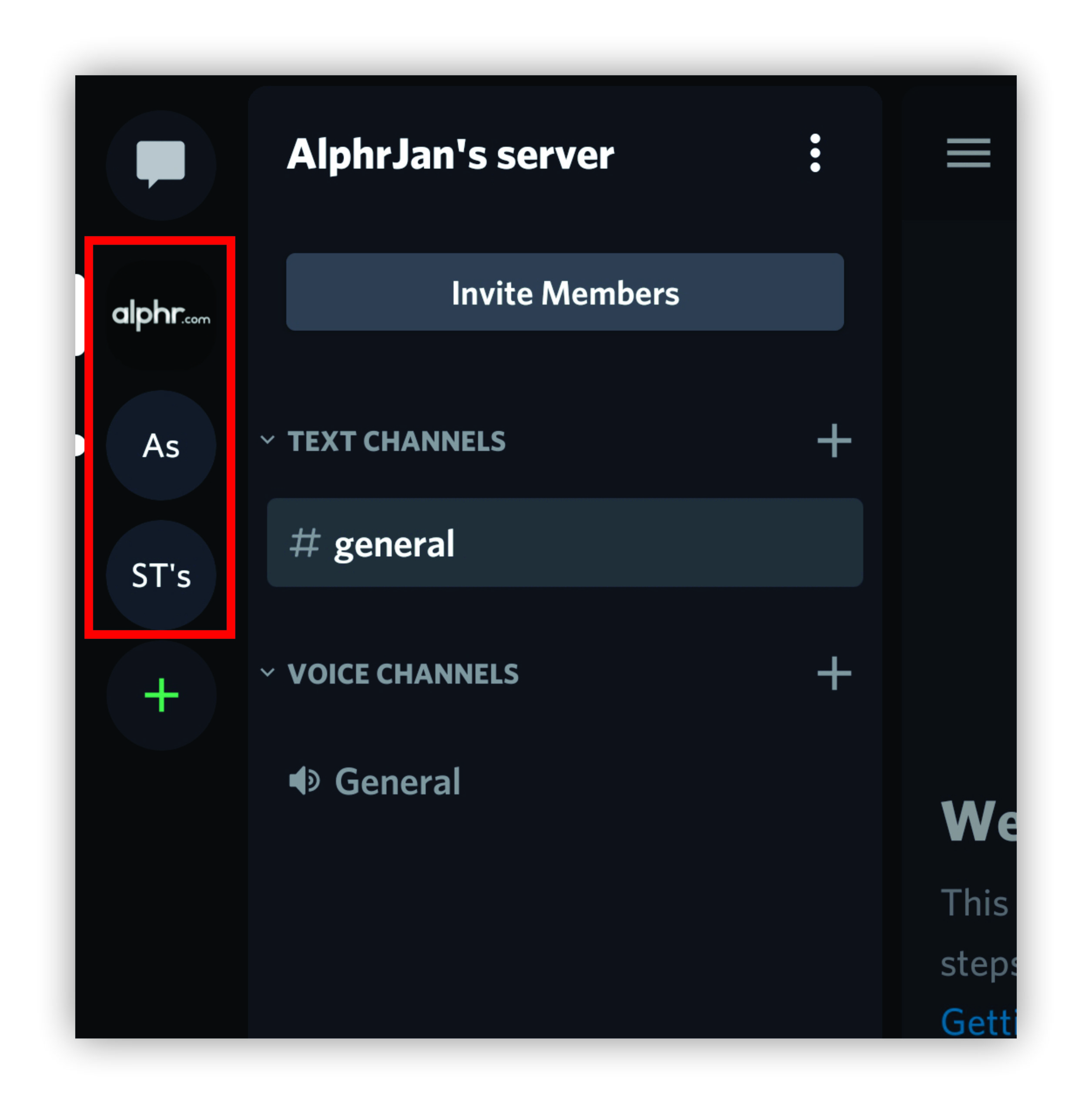Select the alphr.com server icon
This screenshot has width=1092, height=1114.
tap(161, 314)
